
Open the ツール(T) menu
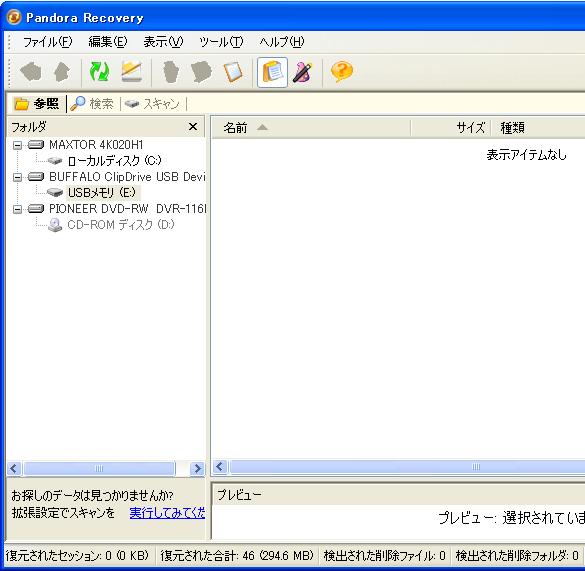(221, 42)
